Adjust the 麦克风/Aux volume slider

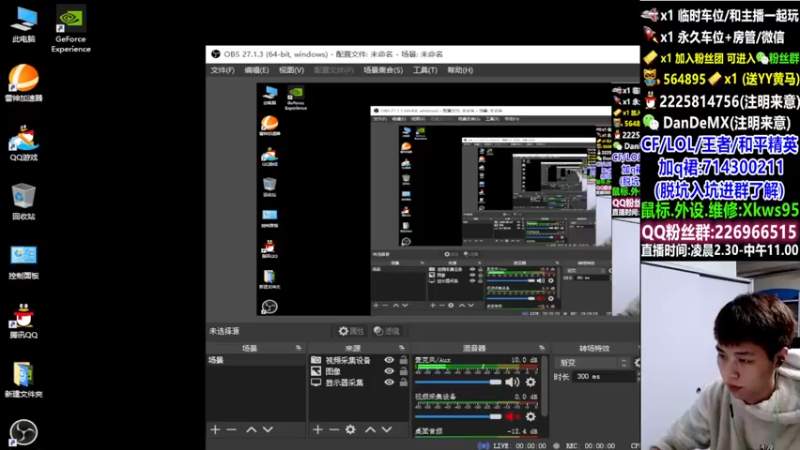click(458, 382)
